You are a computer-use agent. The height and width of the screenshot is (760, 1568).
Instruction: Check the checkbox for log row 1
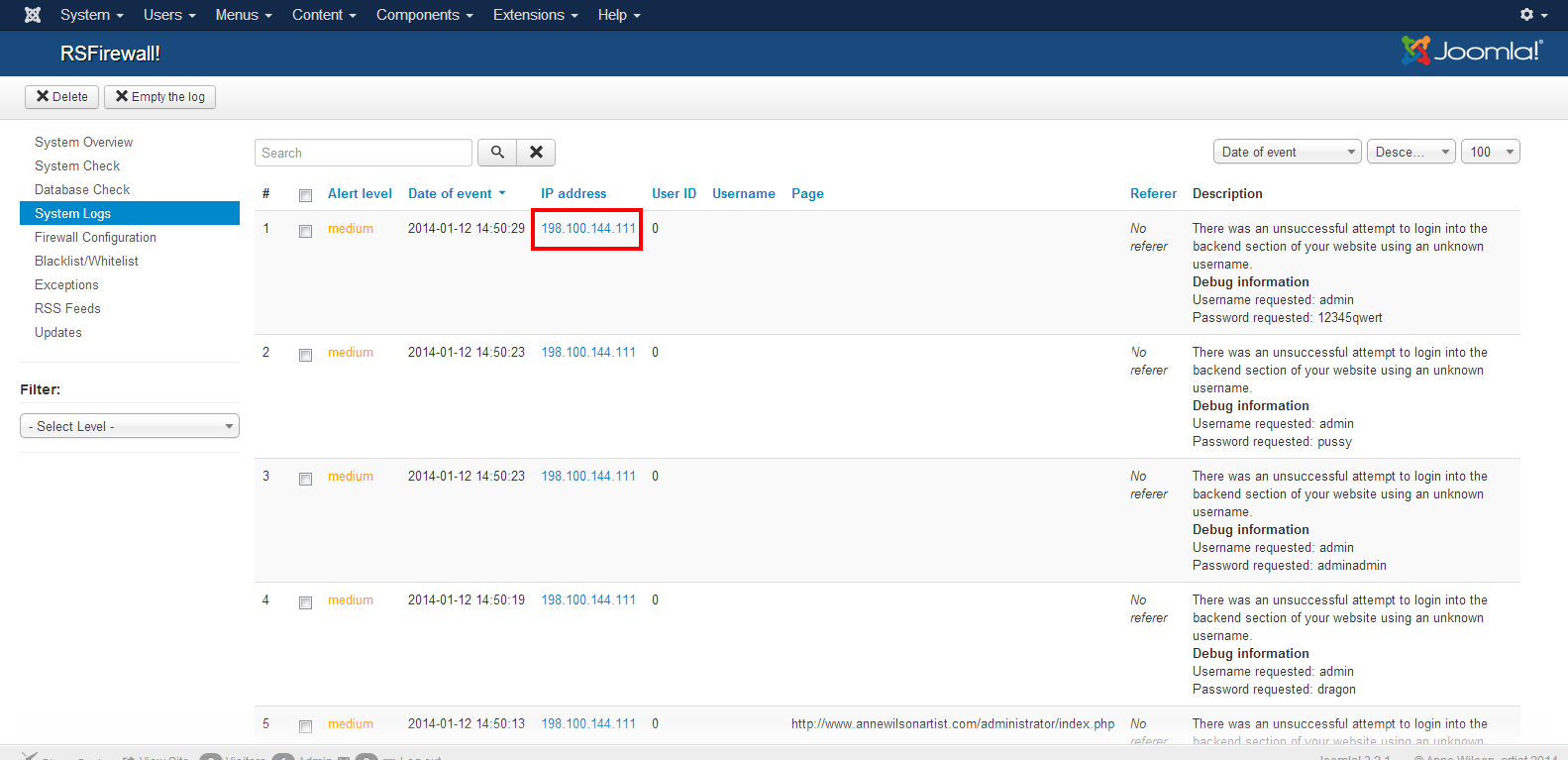click(x=305, y=231)
